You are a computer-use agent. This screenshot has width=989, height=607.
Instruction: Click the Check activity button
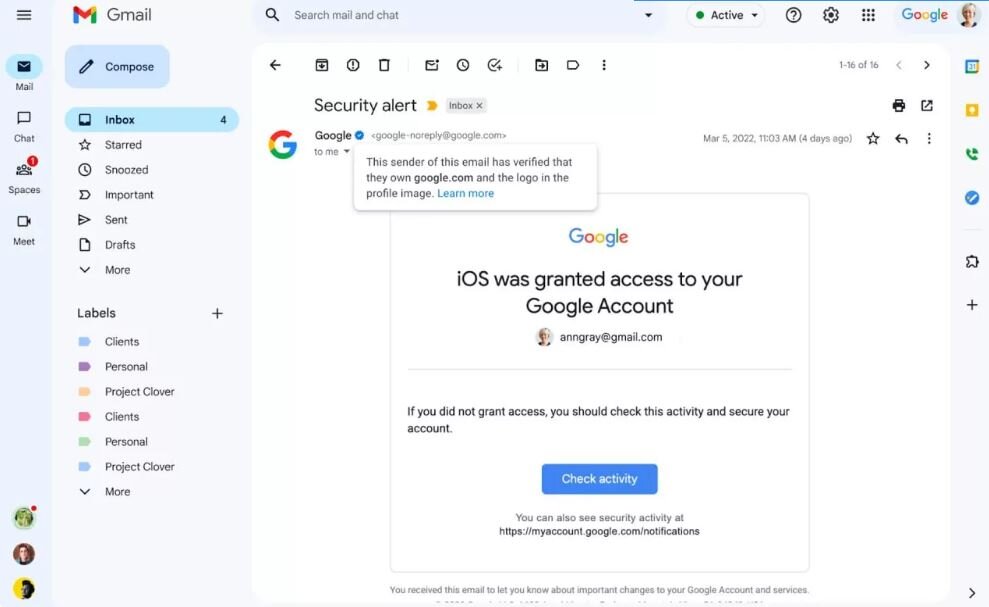pos(599,479)
